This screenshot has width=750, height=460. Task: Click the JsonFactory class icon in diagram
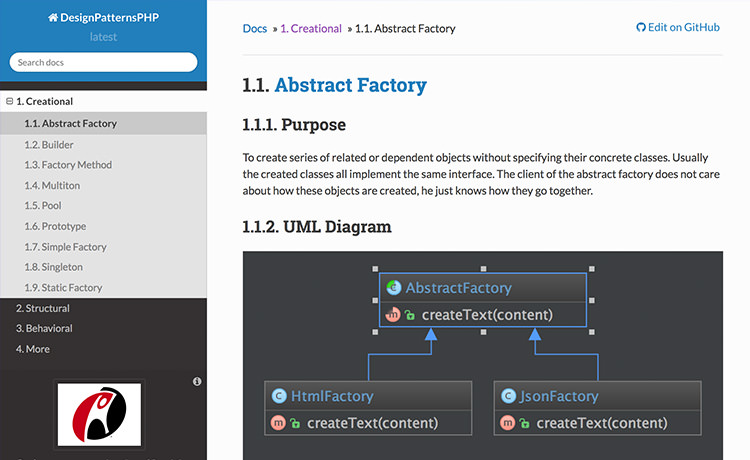click(x=509, y=397)
